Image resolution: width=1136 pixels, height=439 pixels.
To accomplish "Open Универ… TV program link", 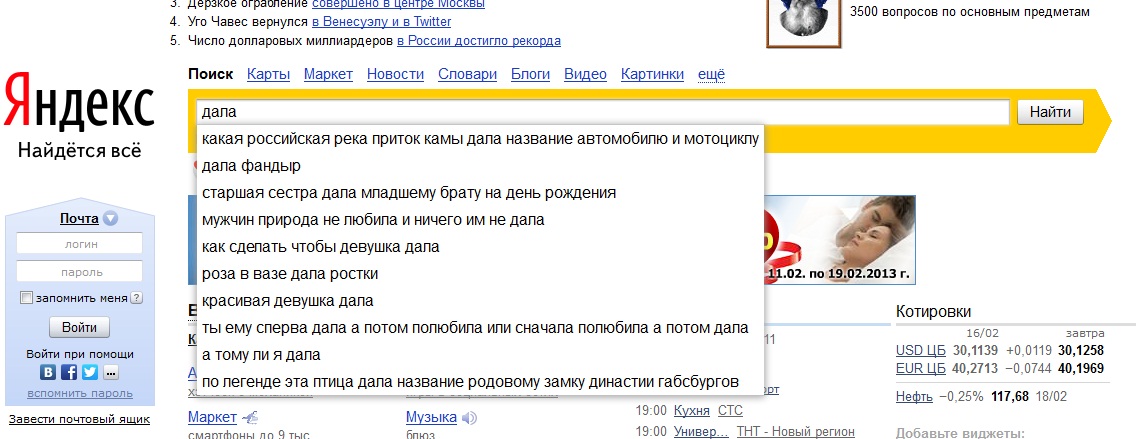I will [x=701, y=432].
